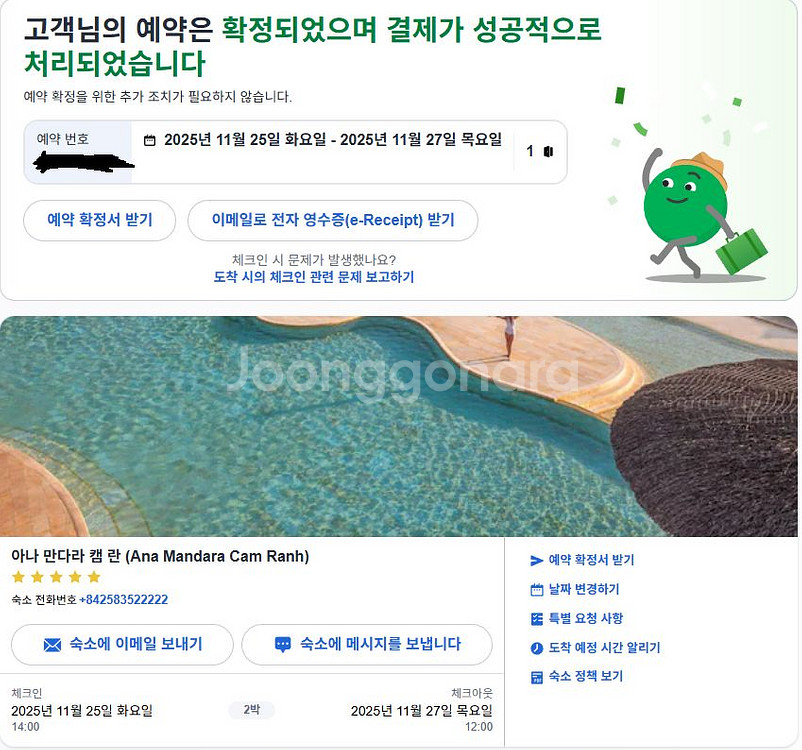Click the Ana Mandara pool photo
Image resolution: width=802 pixels, height=750 pixels.
coord(398,426)
